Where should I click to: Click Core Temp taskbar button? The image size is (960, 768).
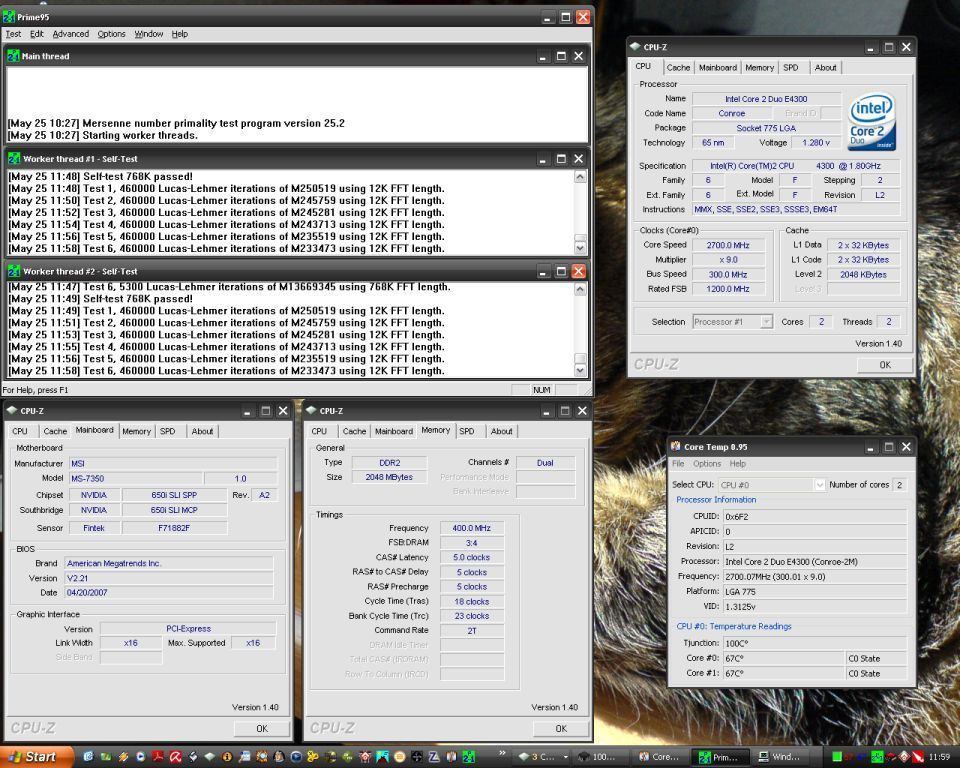click(661, 757)
